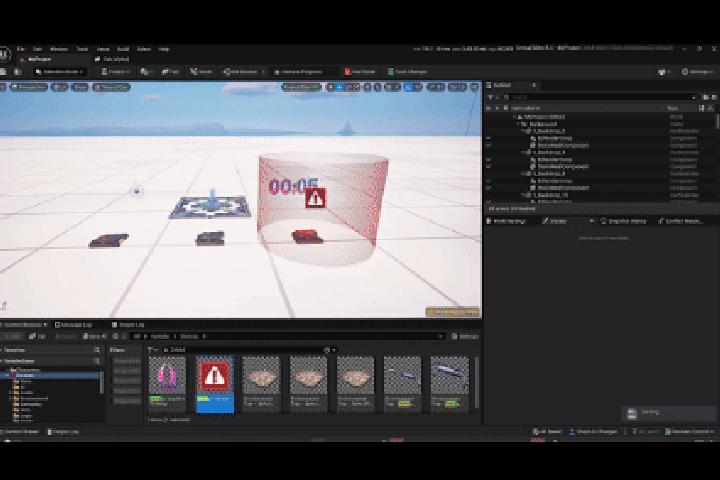This screenshot has height=480, width=720.
Task: Click the Outliner filter icon
Action: (492, 97)
